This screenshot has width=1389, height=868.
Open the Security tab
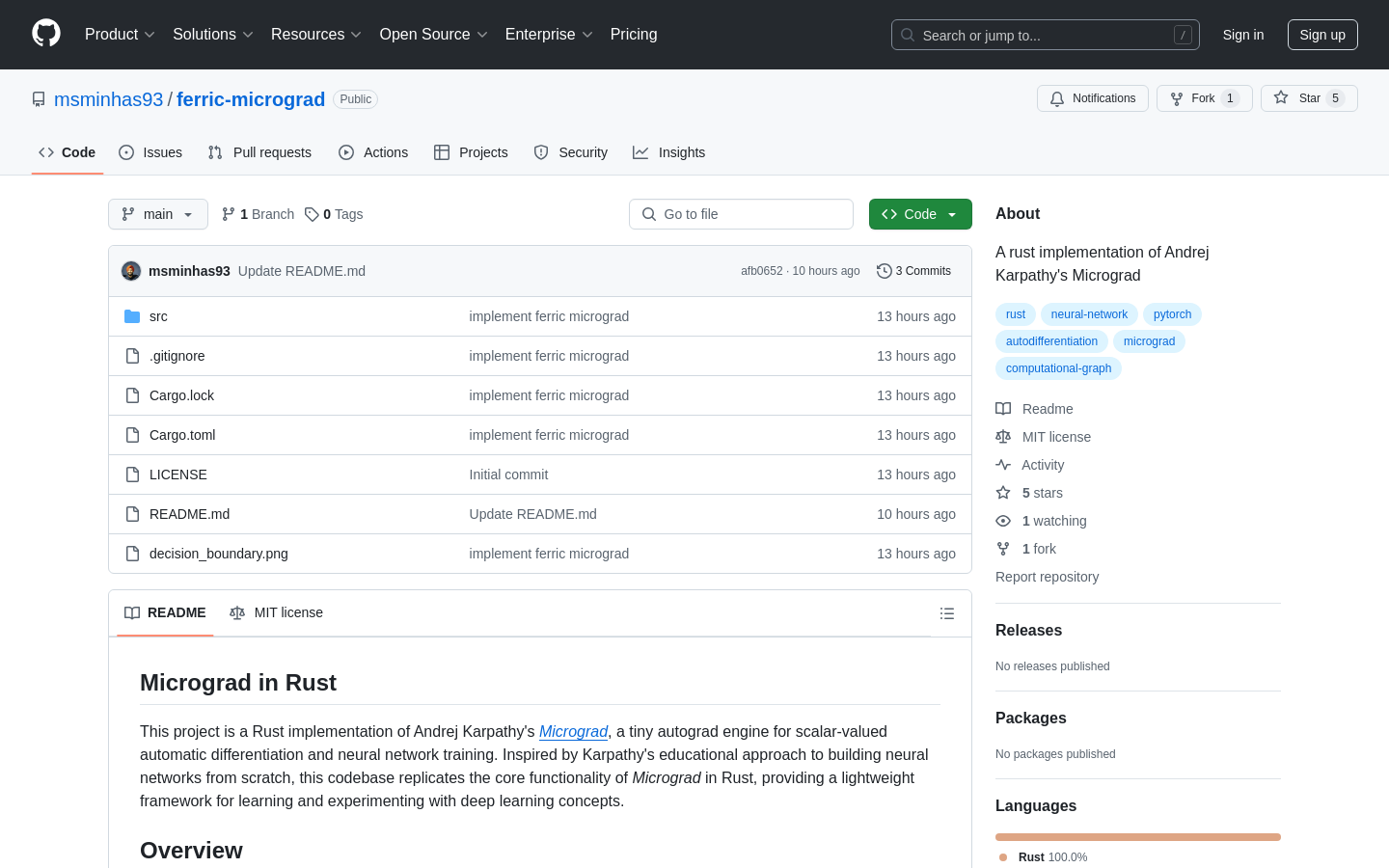(x=571, y=152)
